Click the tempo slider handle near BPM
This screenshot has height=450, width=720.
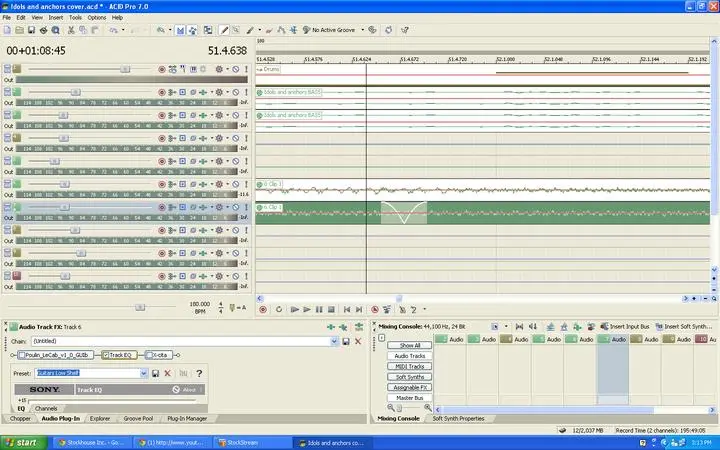(x=140, y=307)
